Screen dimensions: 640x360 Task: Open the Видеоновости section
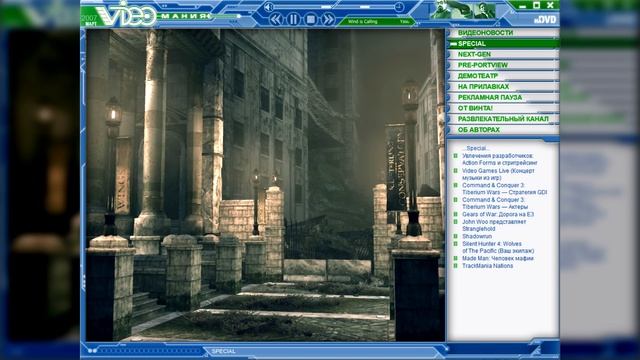tap(503, 33)
